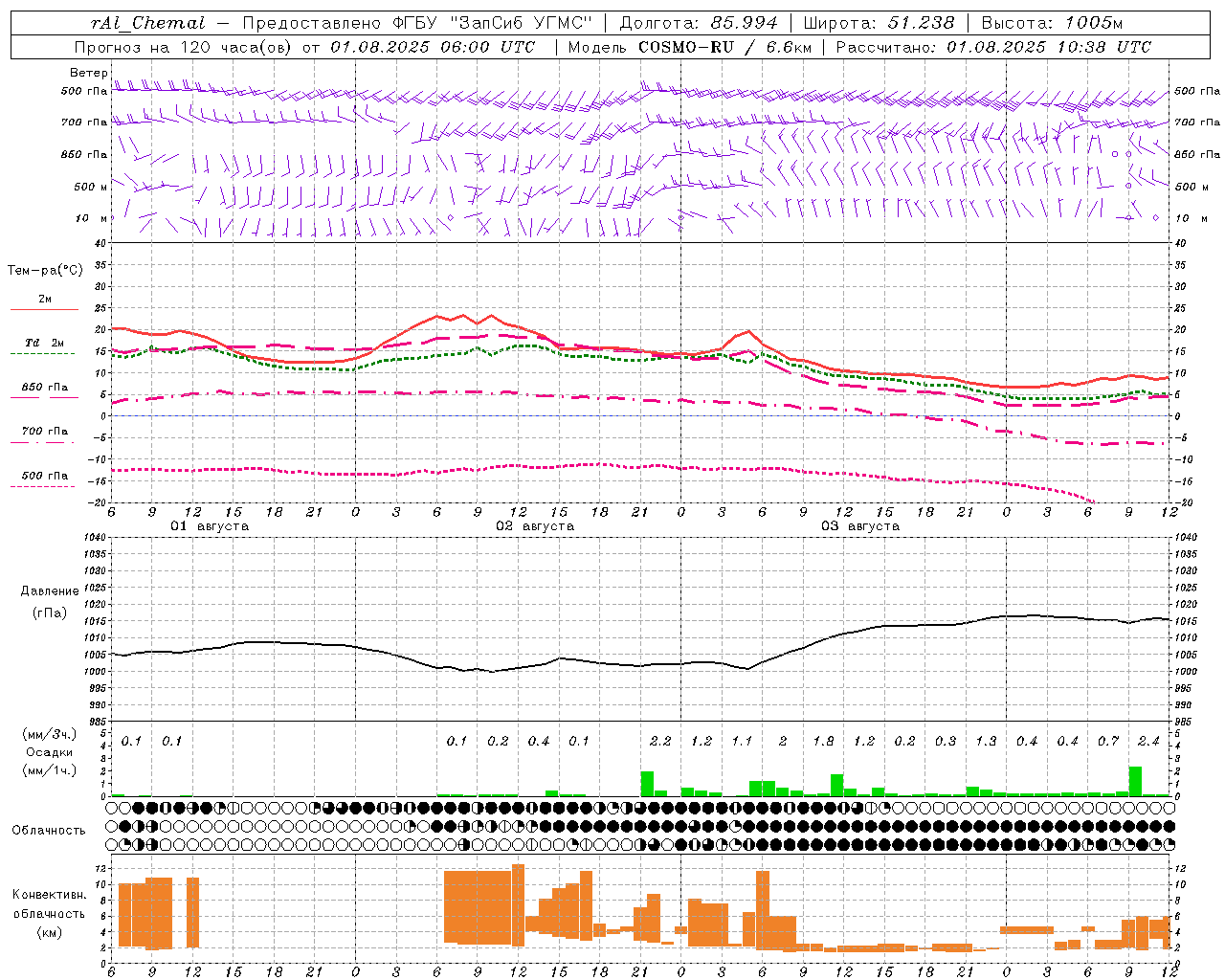Viewport: 1225px width, 980px height.
Task: Click the Облачность cloud cover label
Action: pyautogui.click(x=48, y=831)
